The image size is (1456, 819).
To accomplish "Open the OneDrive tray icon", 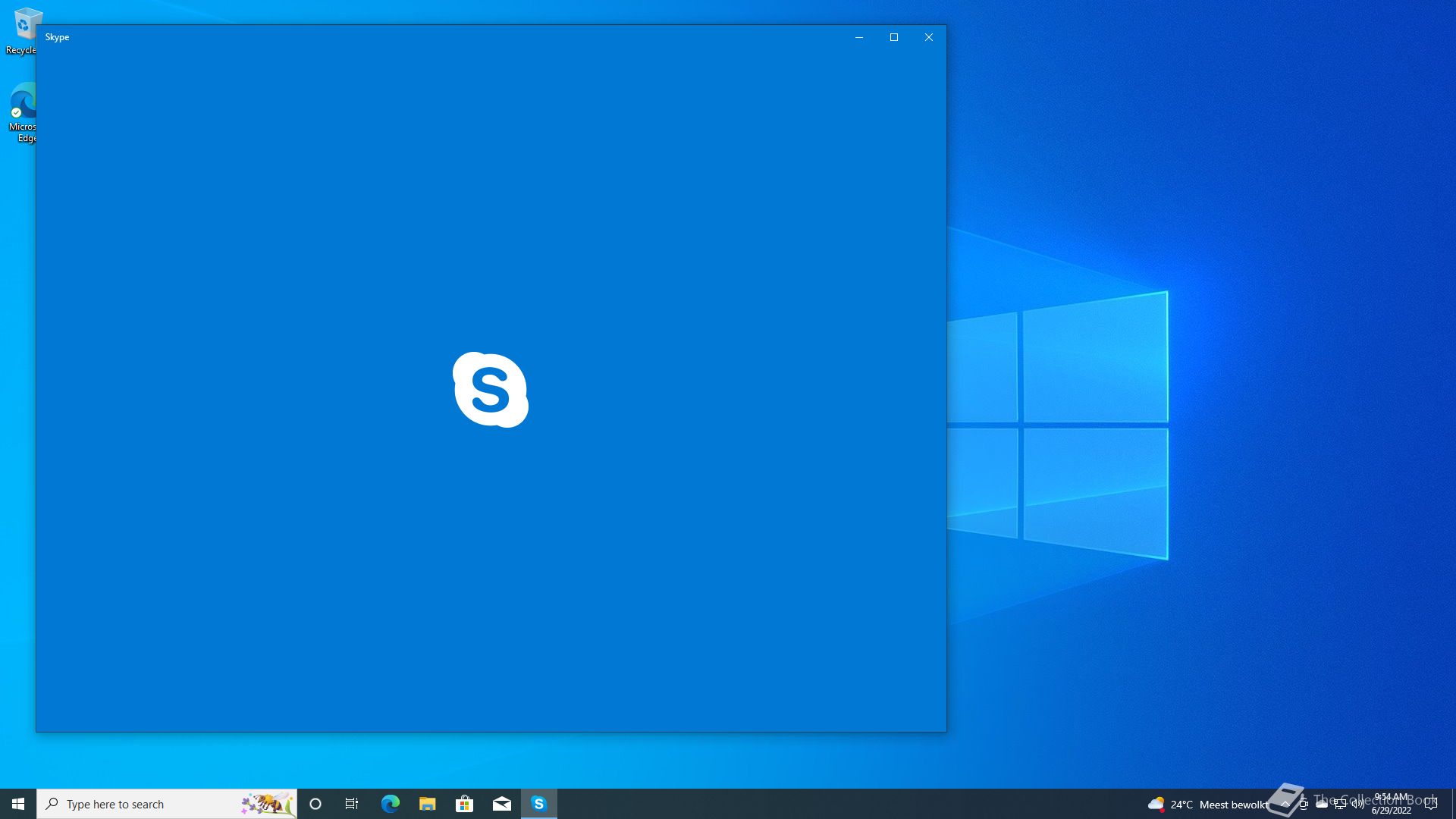I will tap(1322, 804).
